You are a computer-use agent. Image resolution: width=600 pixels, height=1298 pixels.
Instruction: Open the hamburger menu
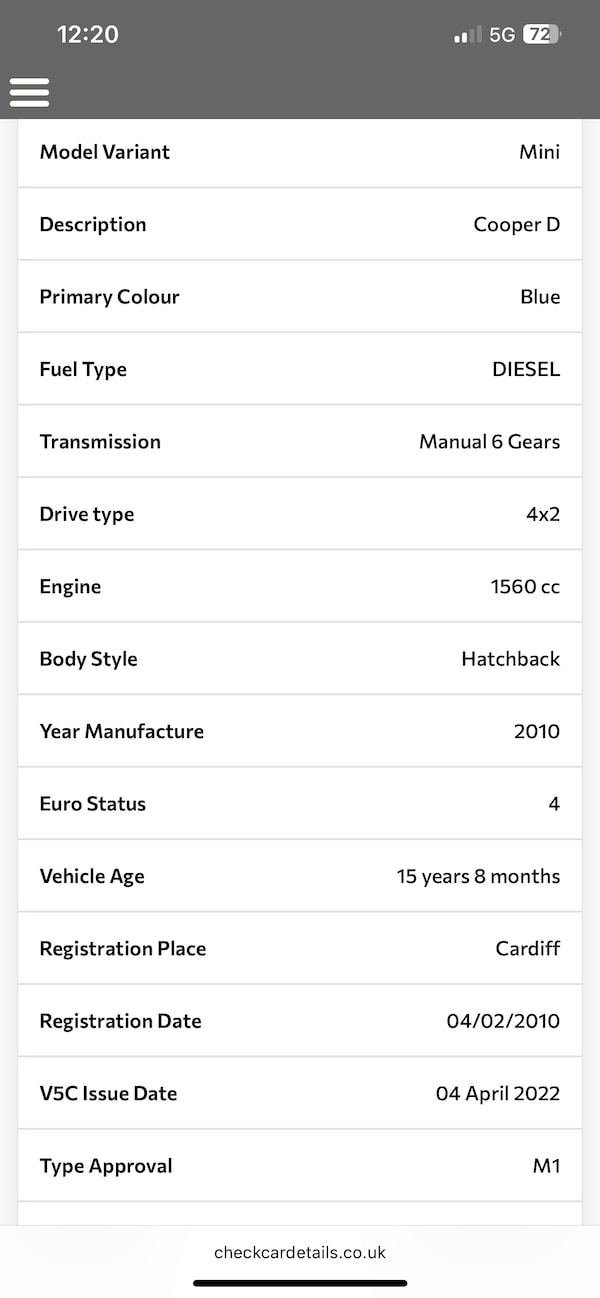(30, 91)
